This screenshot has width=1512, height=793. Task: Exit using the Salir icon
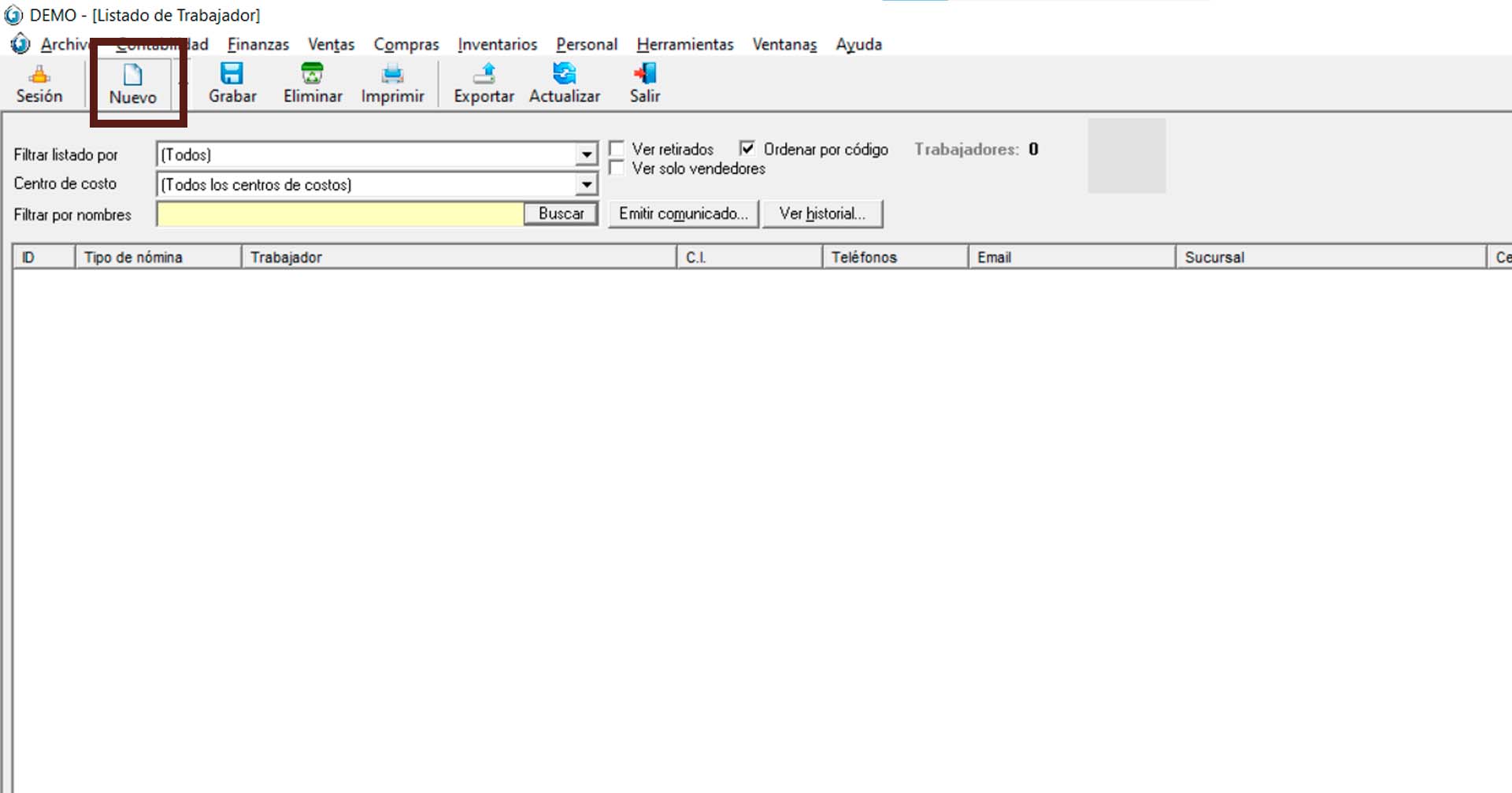[x=644, y=83]
